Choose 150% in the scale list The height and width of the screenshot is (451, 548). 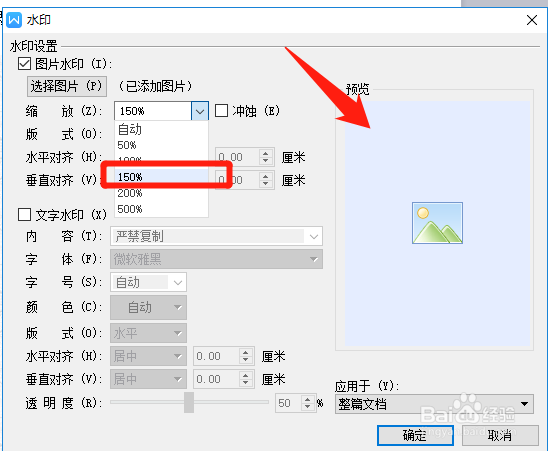point(161,177)
